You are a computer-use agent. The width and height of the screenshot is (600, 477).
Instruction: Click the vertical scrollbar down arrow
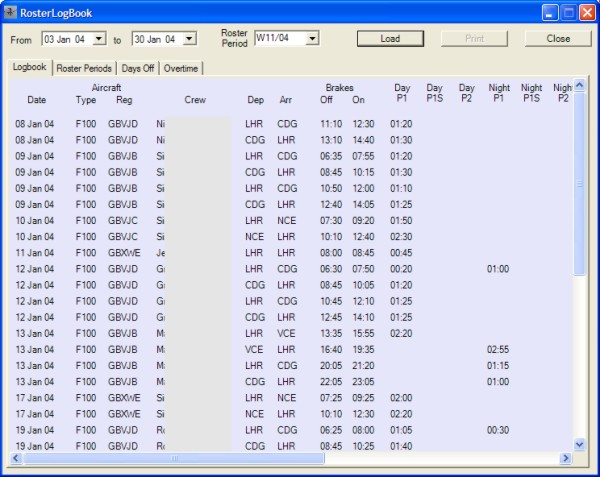point(579,444)
